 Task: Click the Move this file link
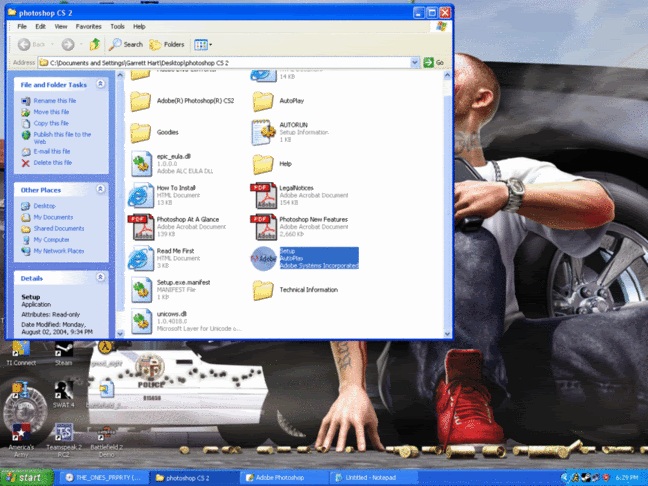pyautogui.click(x=51, y=112)
